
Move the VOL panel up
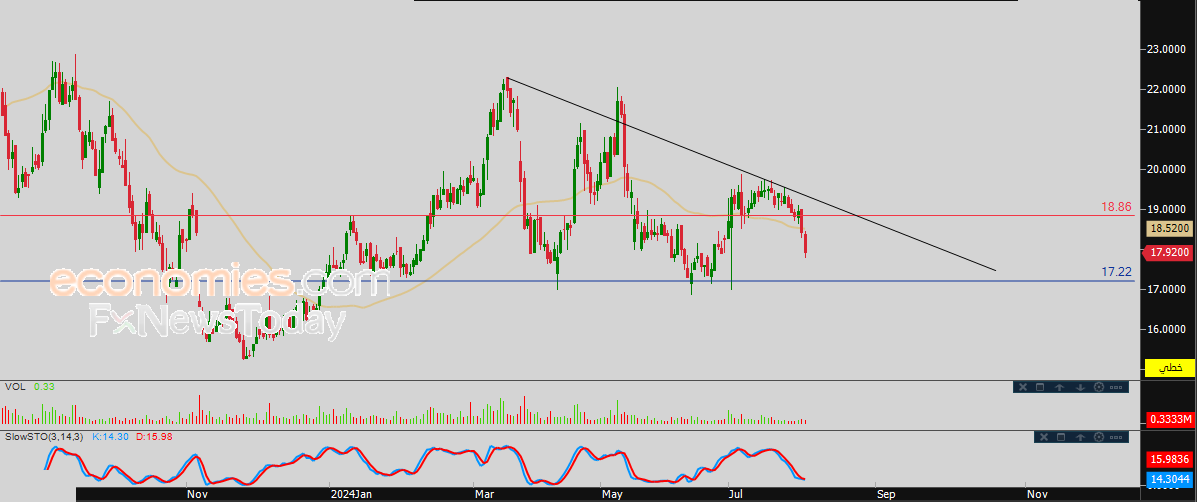click(x=1060, y=387)
